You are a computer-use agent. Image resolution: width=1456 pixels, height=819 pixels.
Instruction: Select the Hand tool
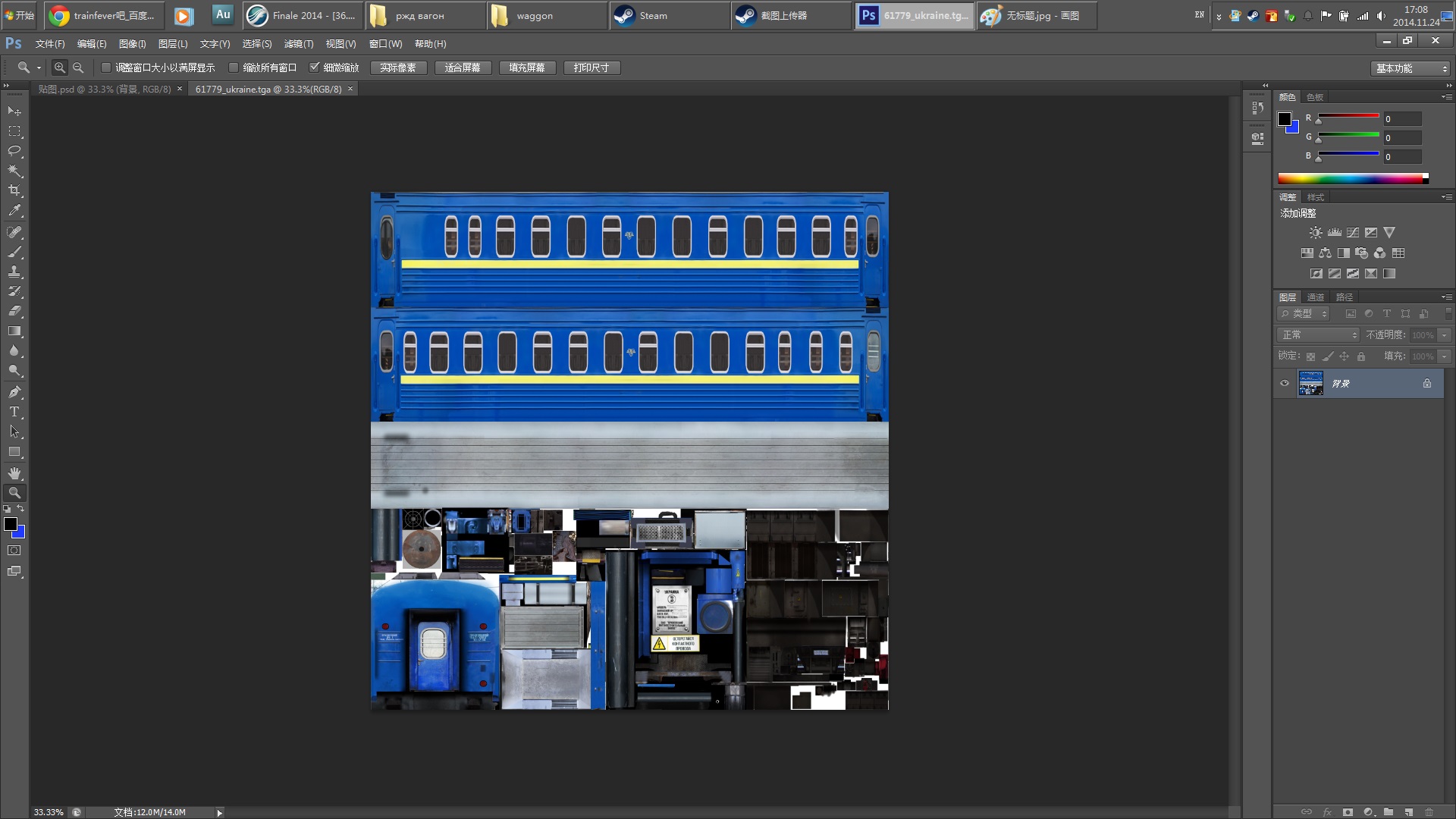14,473
